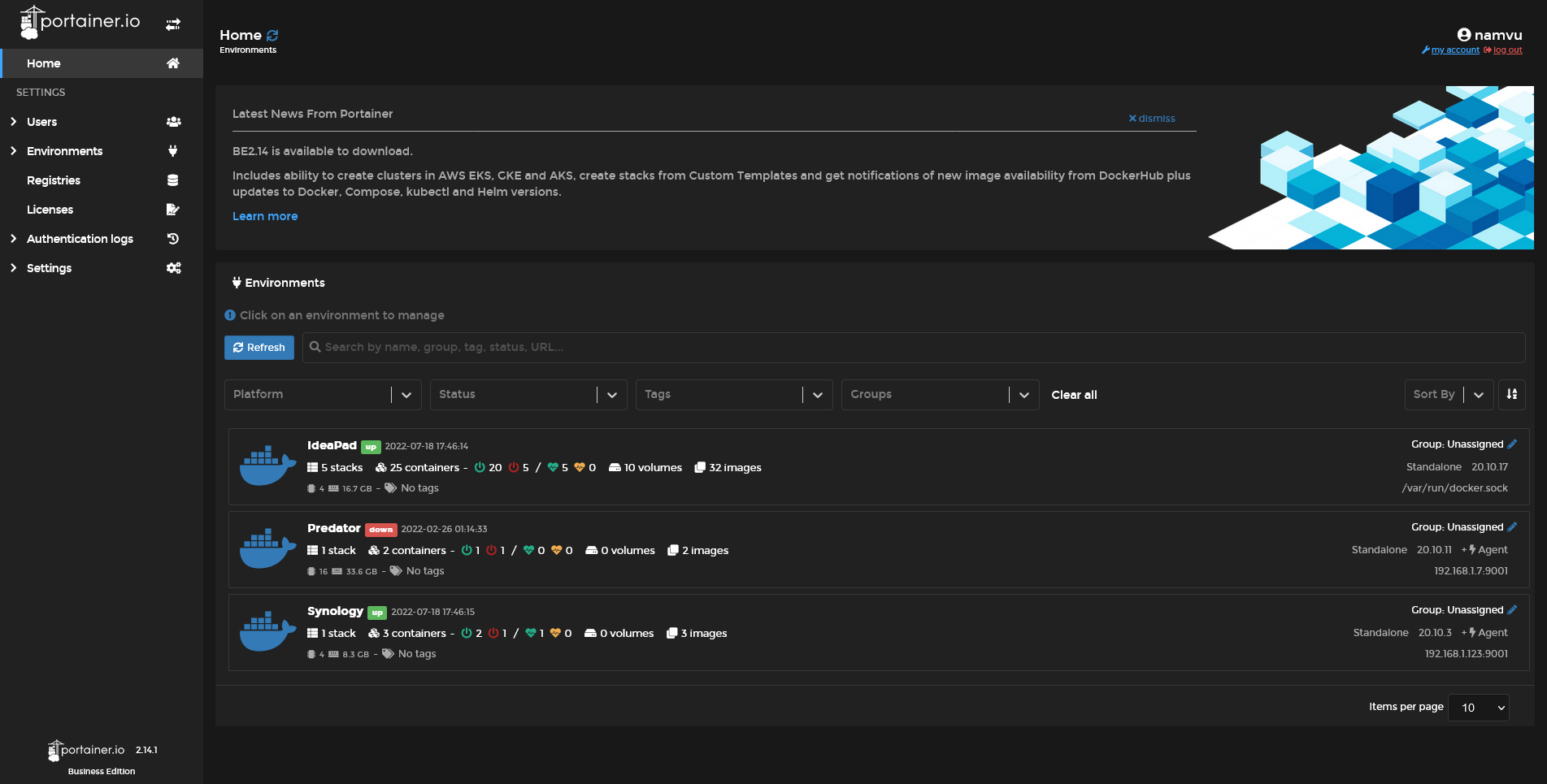Viewport: 1547px width, 784px height.
Task: Open Environments menu item in sidebar
Action: [102, 151]
